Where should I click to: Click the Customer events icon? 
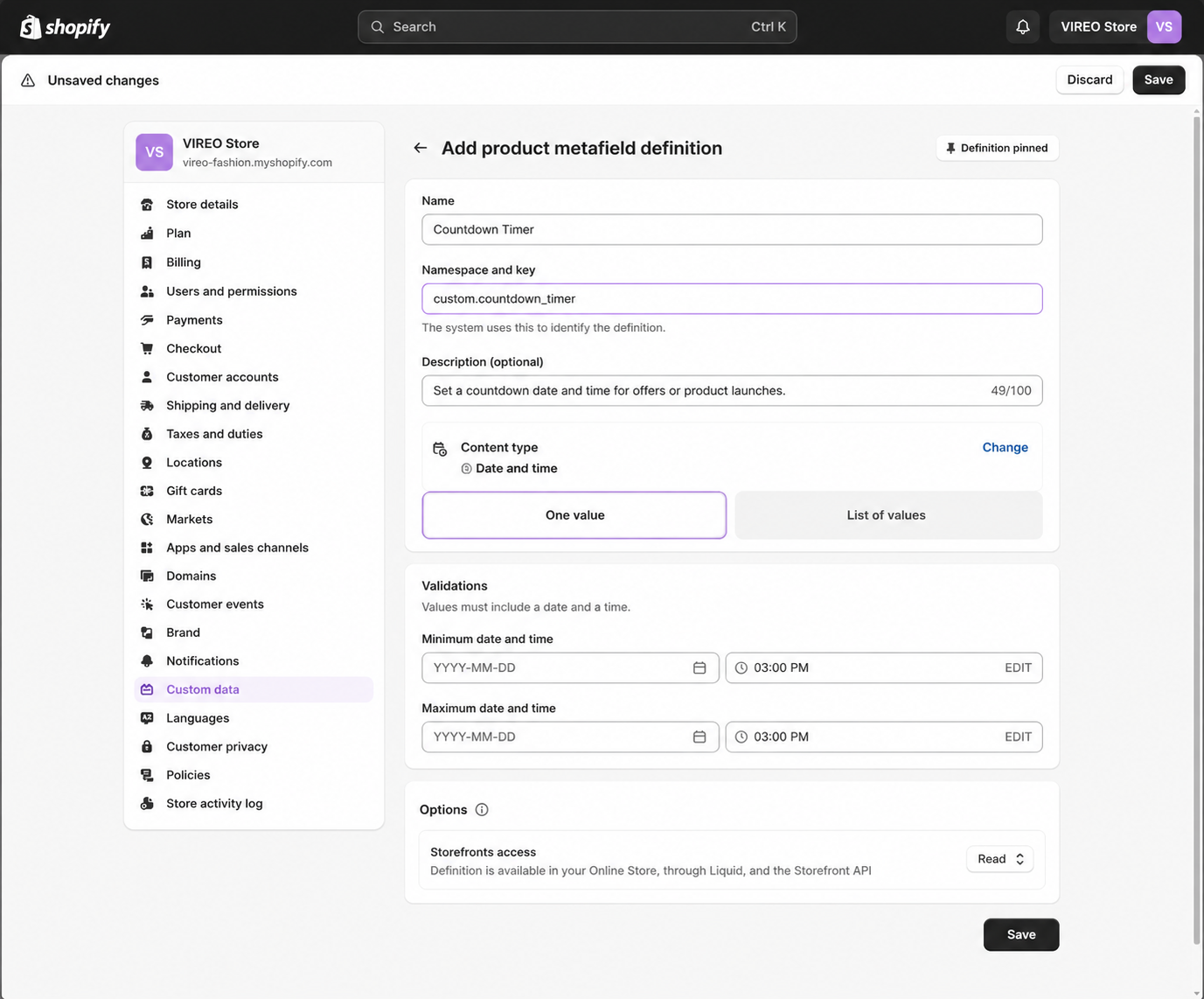tap(147, 604)
